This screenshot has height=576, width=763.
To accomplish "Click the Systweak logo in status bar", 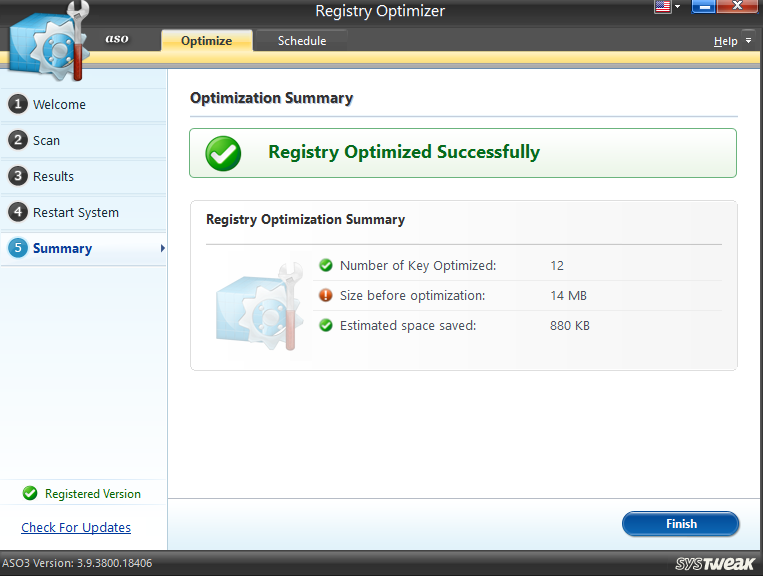I will (714, 563).
